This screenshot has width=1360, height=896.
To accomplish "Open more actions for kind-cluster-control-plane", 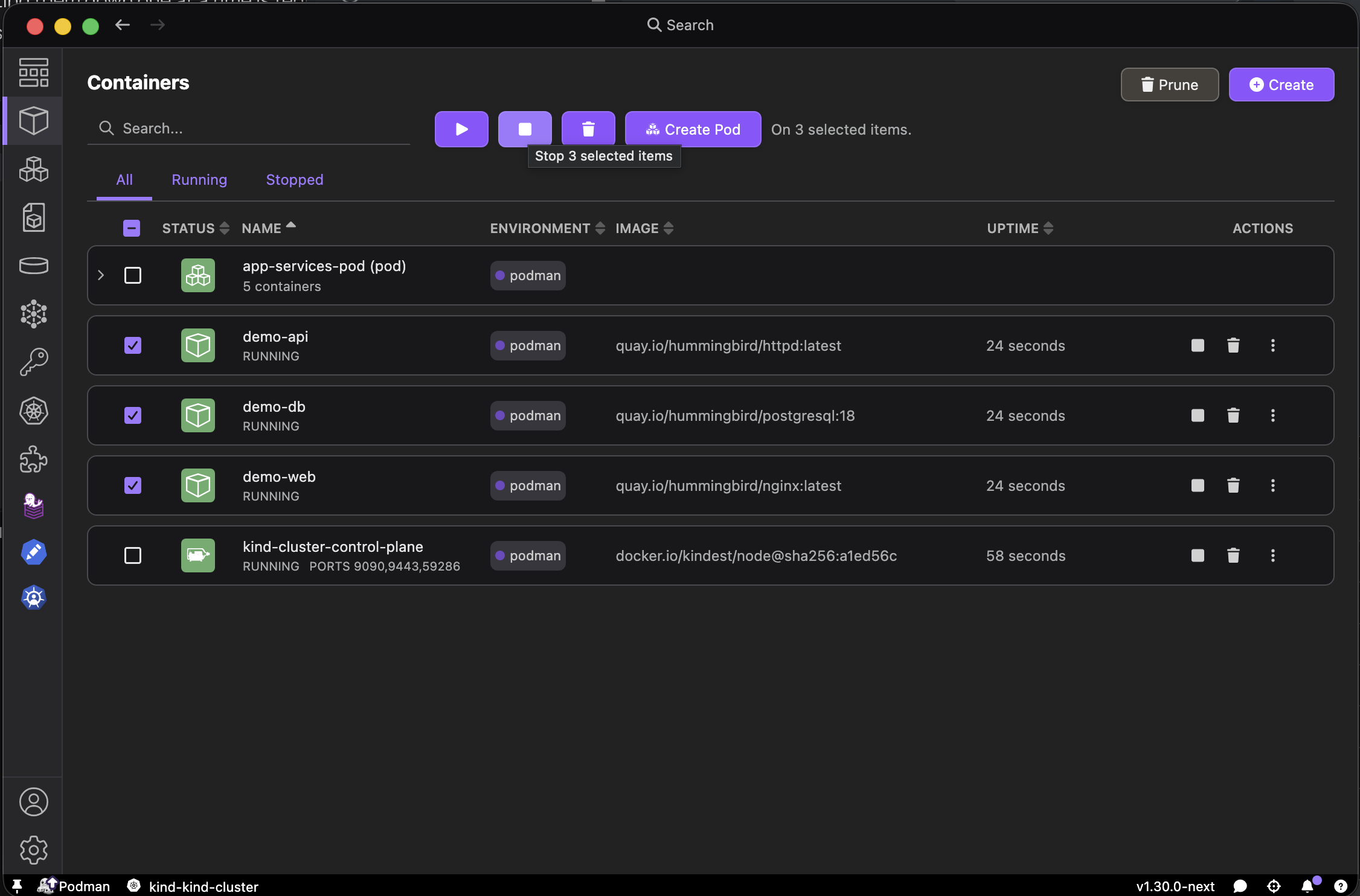I will [1273, 555].
